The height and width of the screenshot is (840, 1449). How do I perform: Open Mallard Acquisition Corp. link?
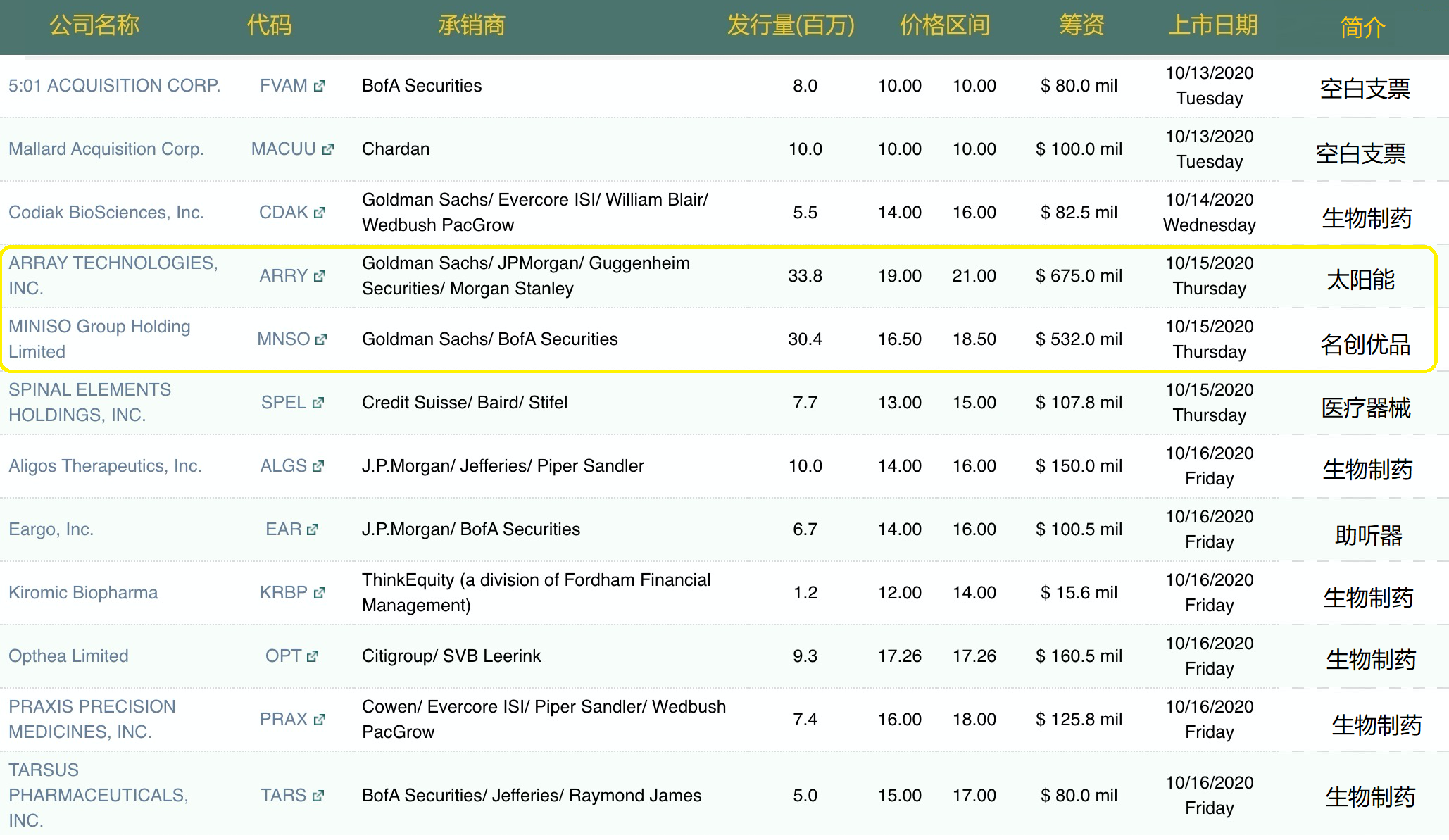[x=106, y=149]
